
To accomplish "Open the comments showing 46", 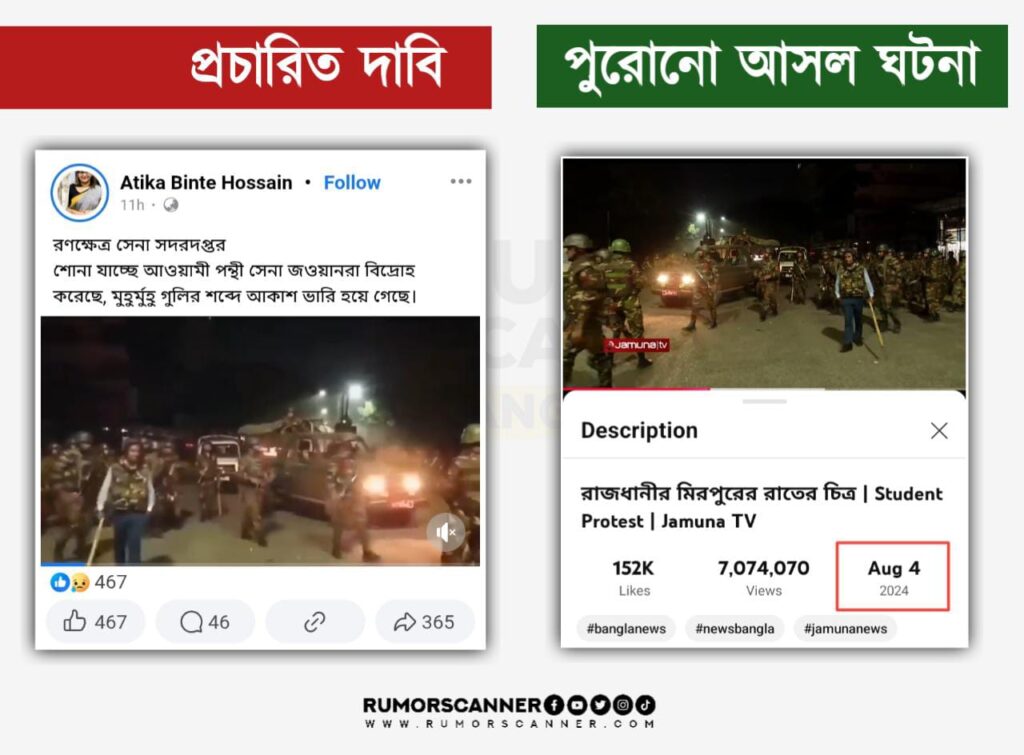I will coord(205,621).
